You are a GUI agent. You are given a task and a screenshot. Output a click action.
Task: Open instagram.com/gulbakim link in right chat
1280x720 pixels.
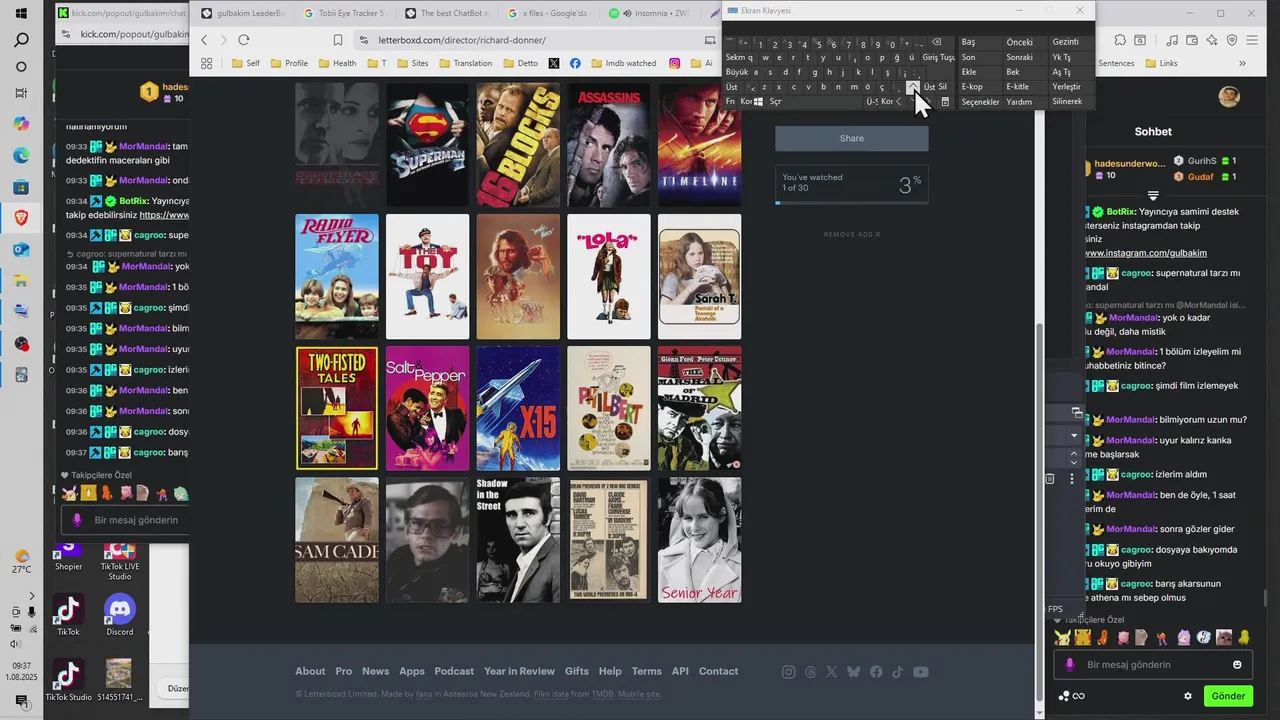click(x=1146, y=253)
